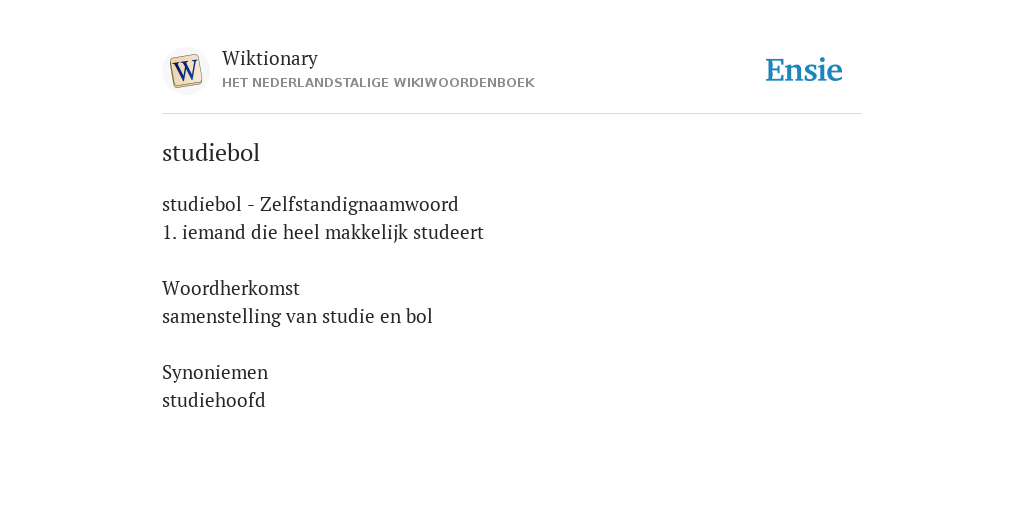This screenshot has width=1024, height=512.
Task: Open the Ensie logo link
Action: pos(804,70)
